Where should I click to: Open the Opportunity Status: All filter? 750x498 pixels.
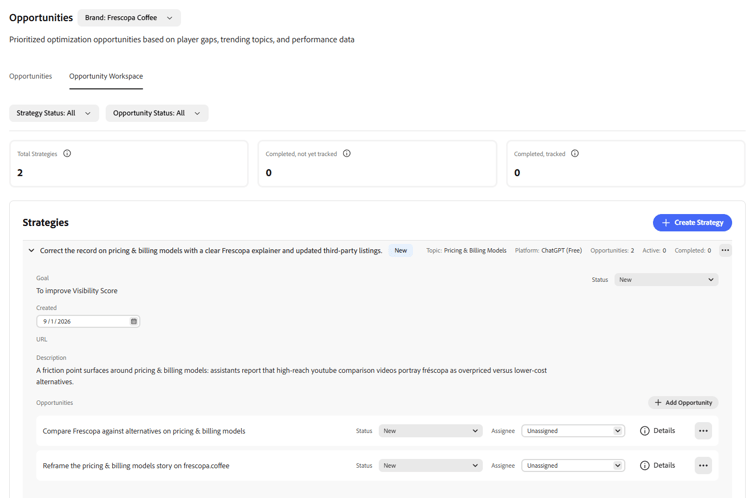157,113
